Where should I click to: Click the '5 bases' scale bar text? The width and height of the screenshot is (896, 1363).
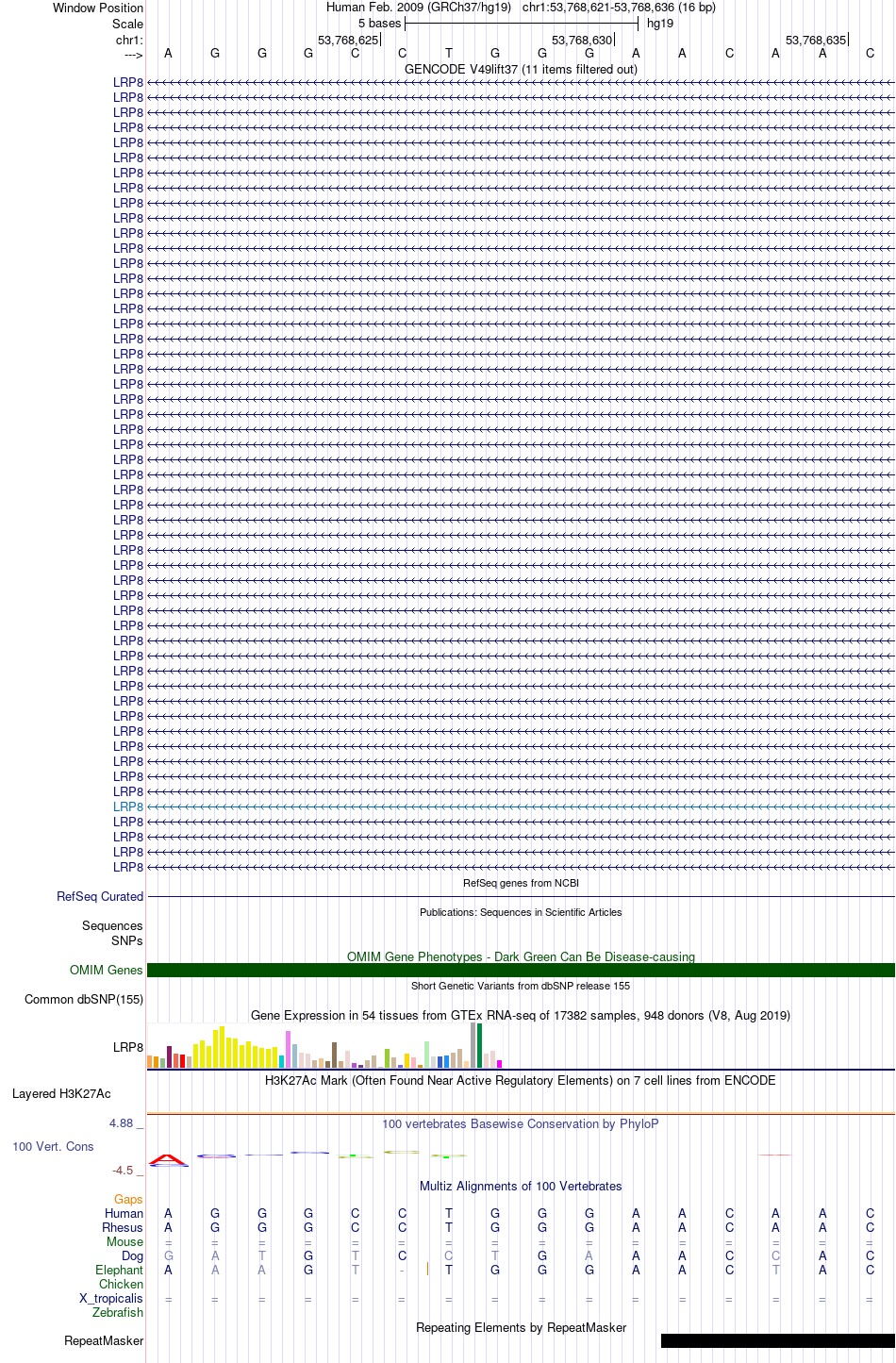coord(379,23)
